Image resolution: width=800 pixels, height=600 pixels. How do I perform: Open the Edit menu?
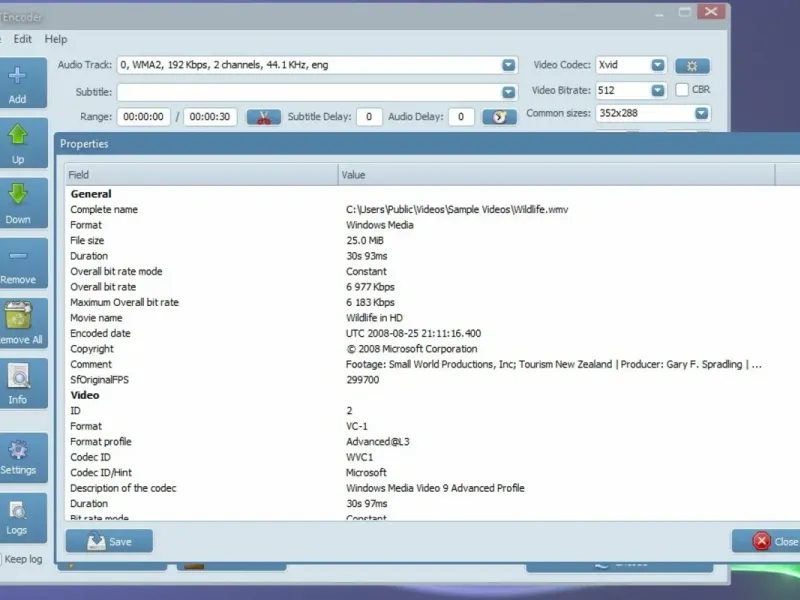[x=22, y=39]
